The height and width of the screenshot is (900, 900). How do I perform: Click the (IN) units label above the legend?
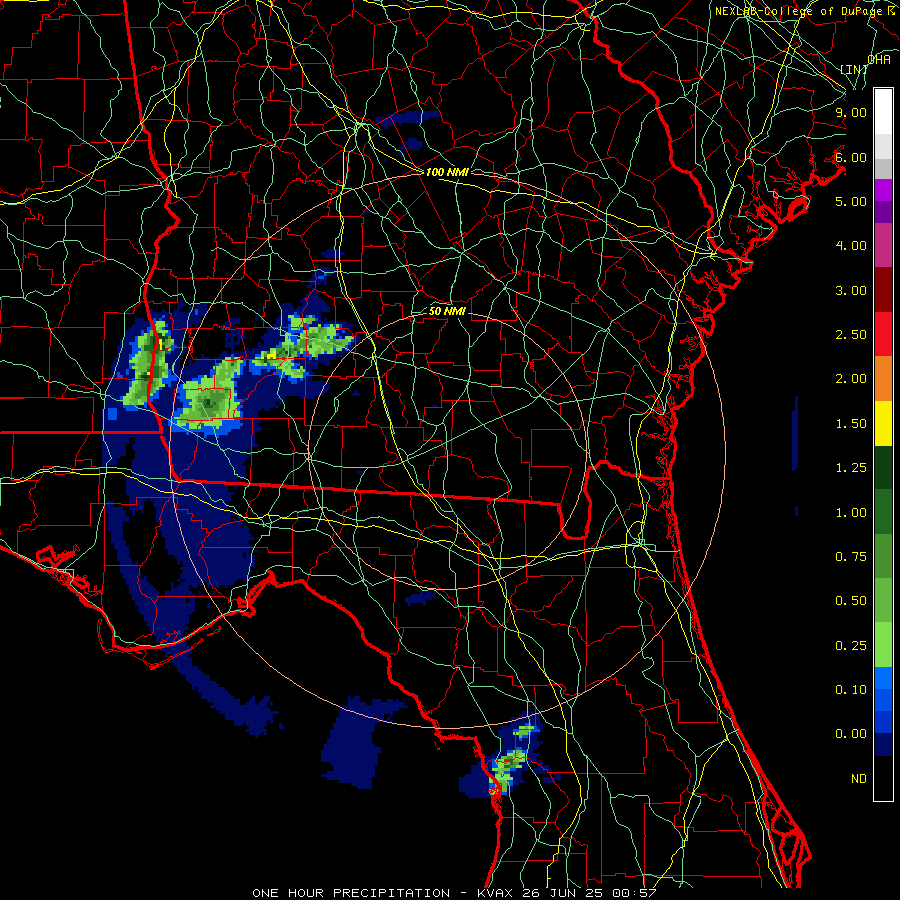click(854, 69)
